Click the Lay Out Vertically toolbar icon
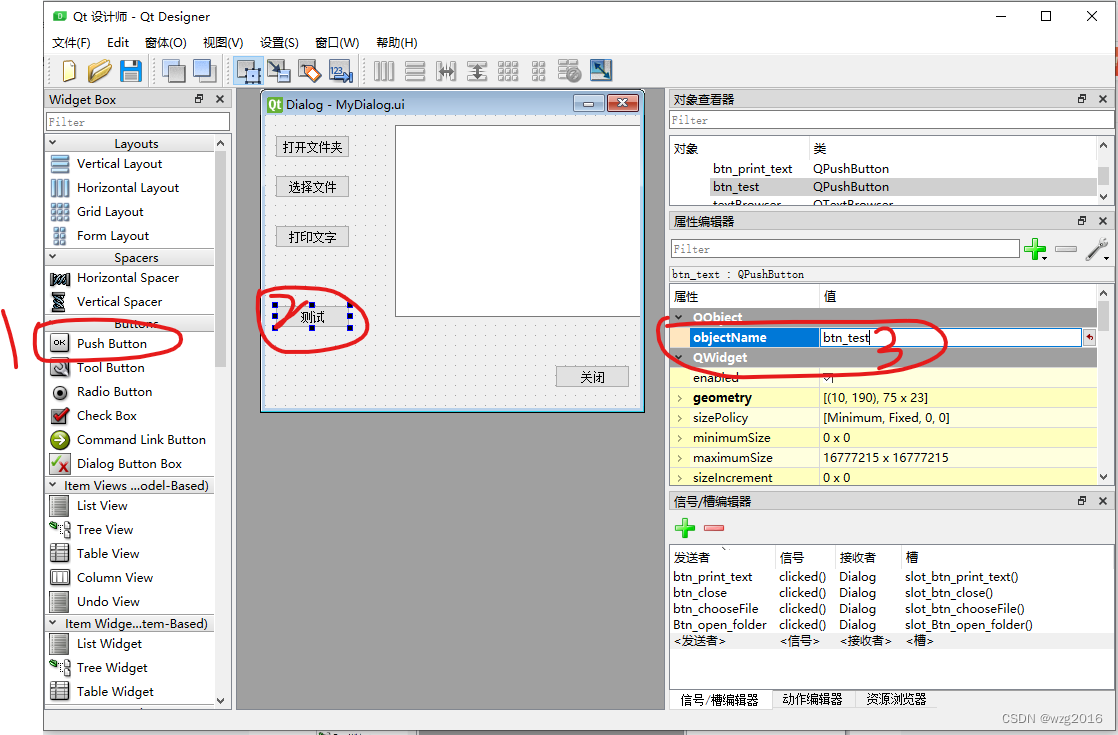This screenshot has width=1118, height=735. 414,70
